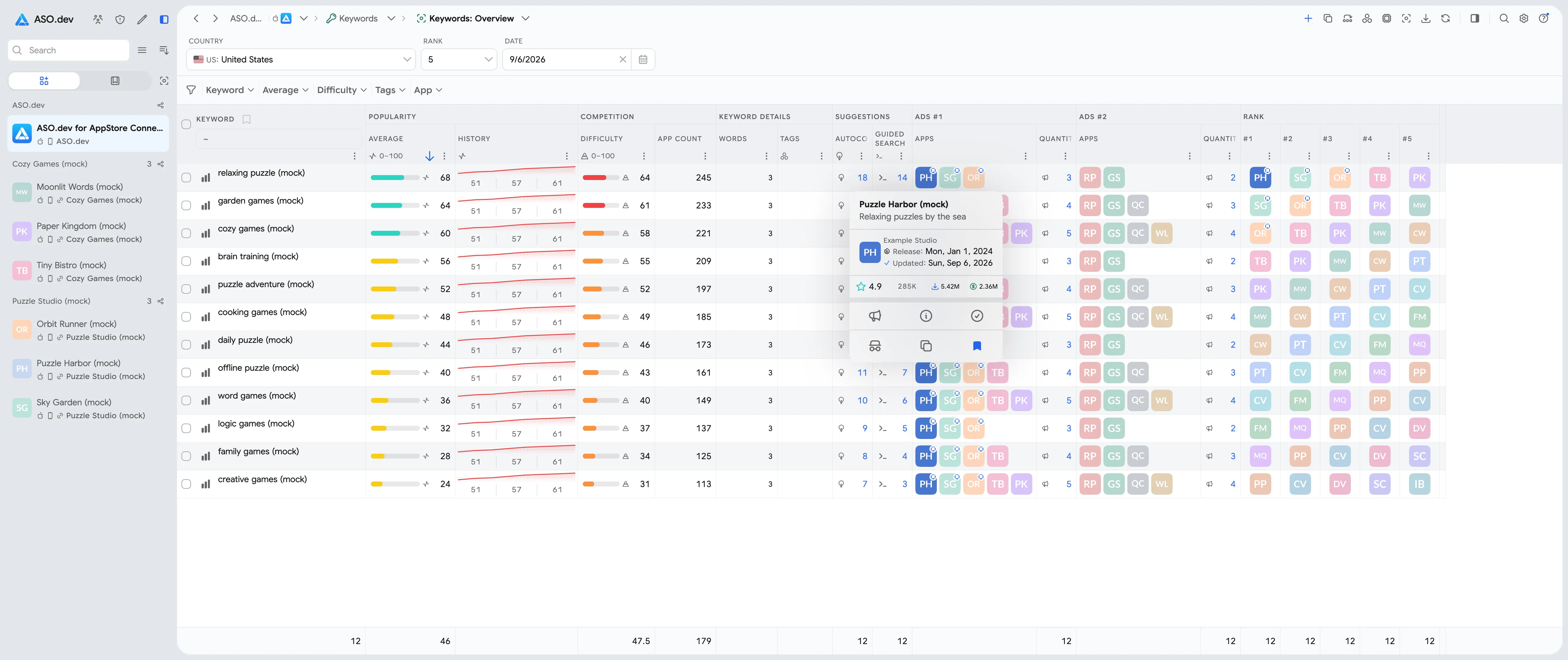
Task: Click the magnifier search icon at top right
Action: pos(1504,19)
